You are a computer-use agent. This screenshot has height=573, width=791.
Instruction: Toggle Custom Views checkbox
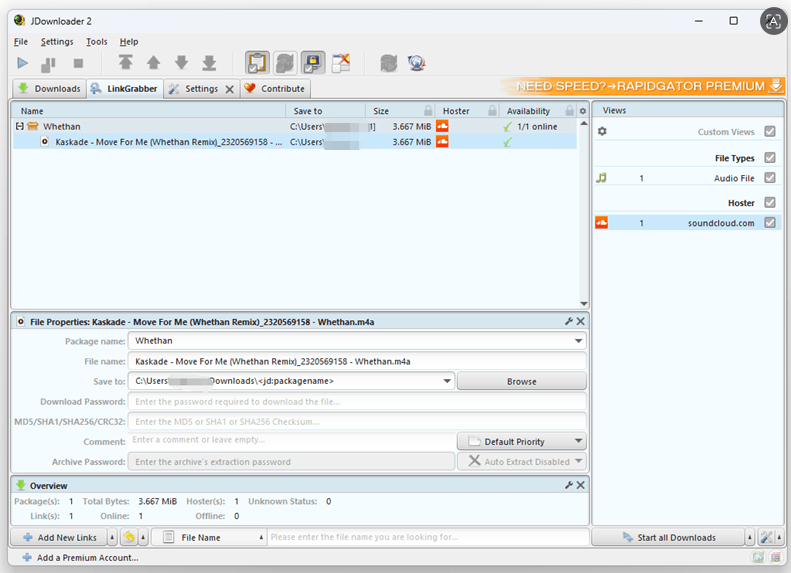pos(770,131)
